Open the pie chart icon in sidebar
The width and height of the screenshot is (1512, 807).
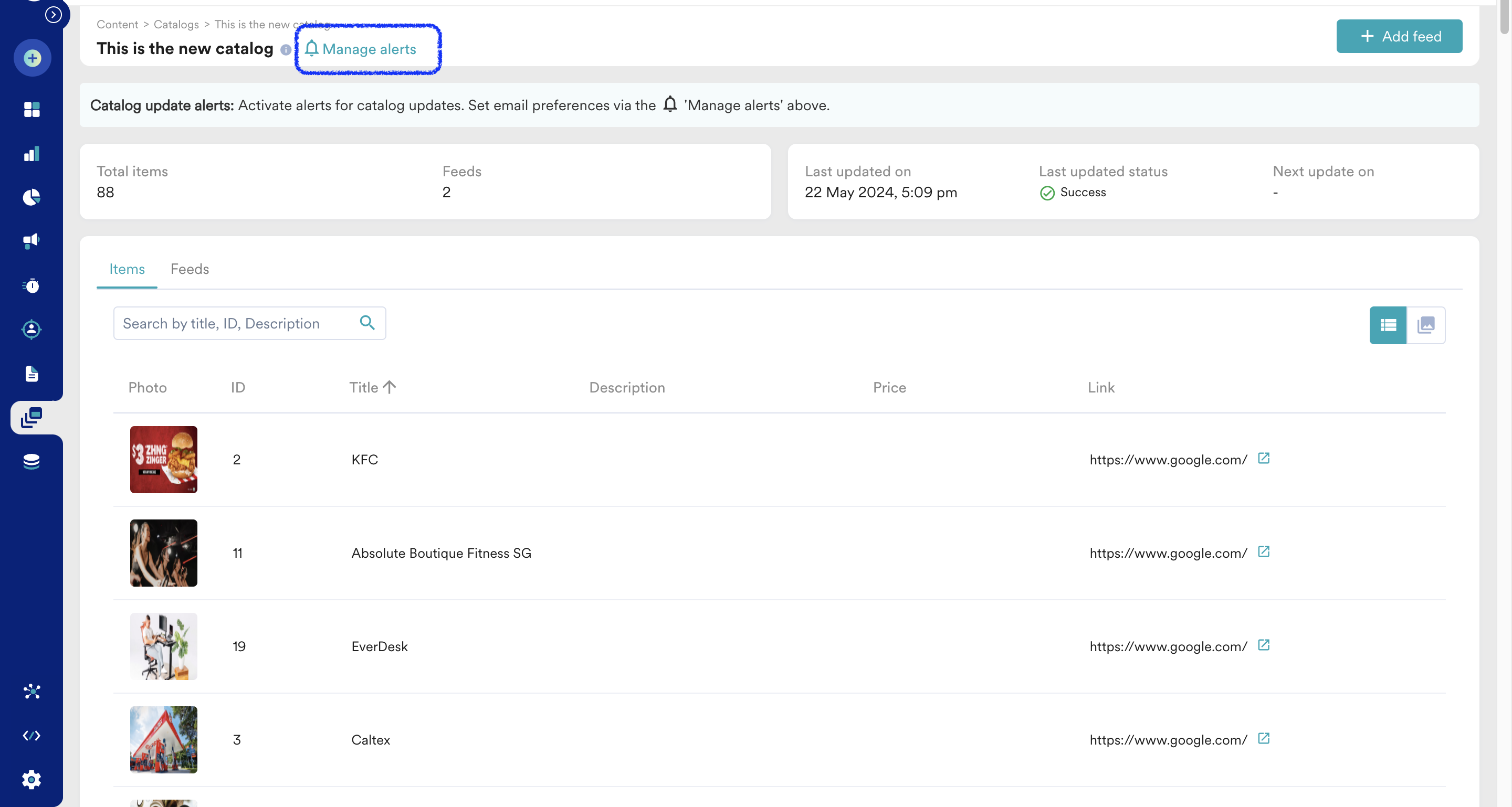(x=31, y=198)
